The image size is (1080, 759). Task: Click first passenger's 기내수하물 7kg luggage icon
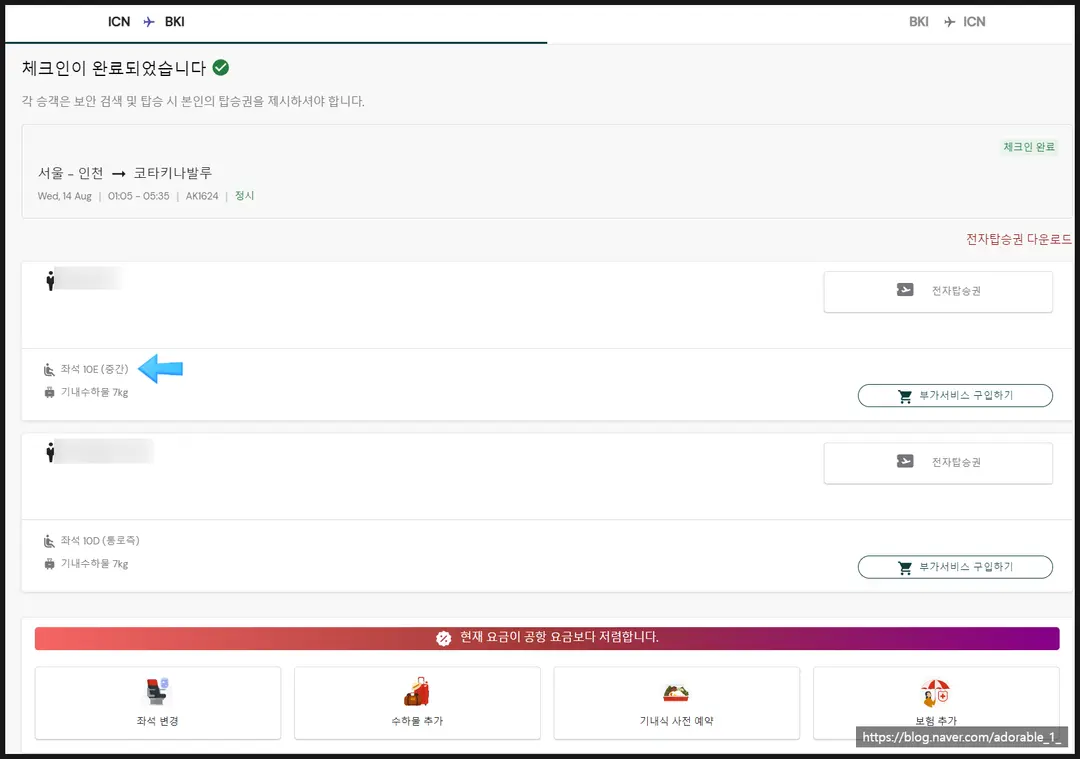pos(49,393)
